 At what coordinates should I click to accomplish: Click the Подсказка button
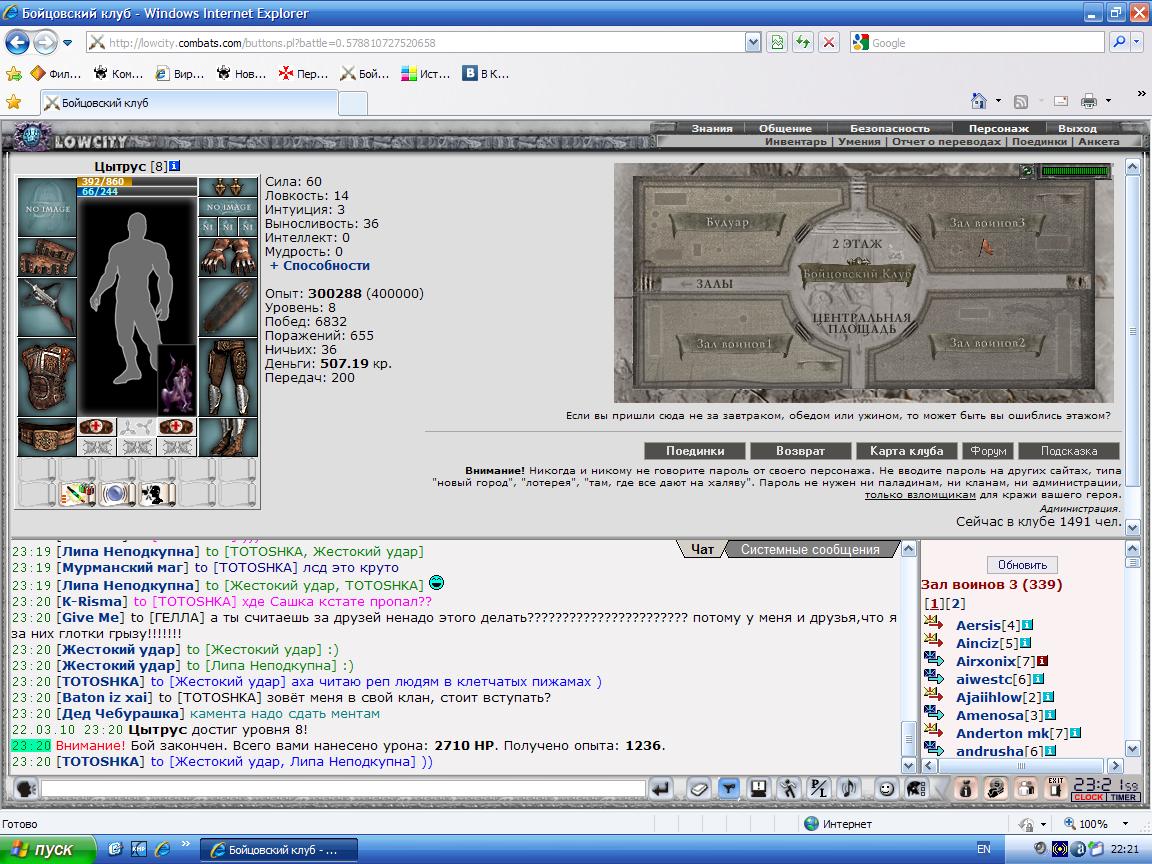click(1069, 450)
